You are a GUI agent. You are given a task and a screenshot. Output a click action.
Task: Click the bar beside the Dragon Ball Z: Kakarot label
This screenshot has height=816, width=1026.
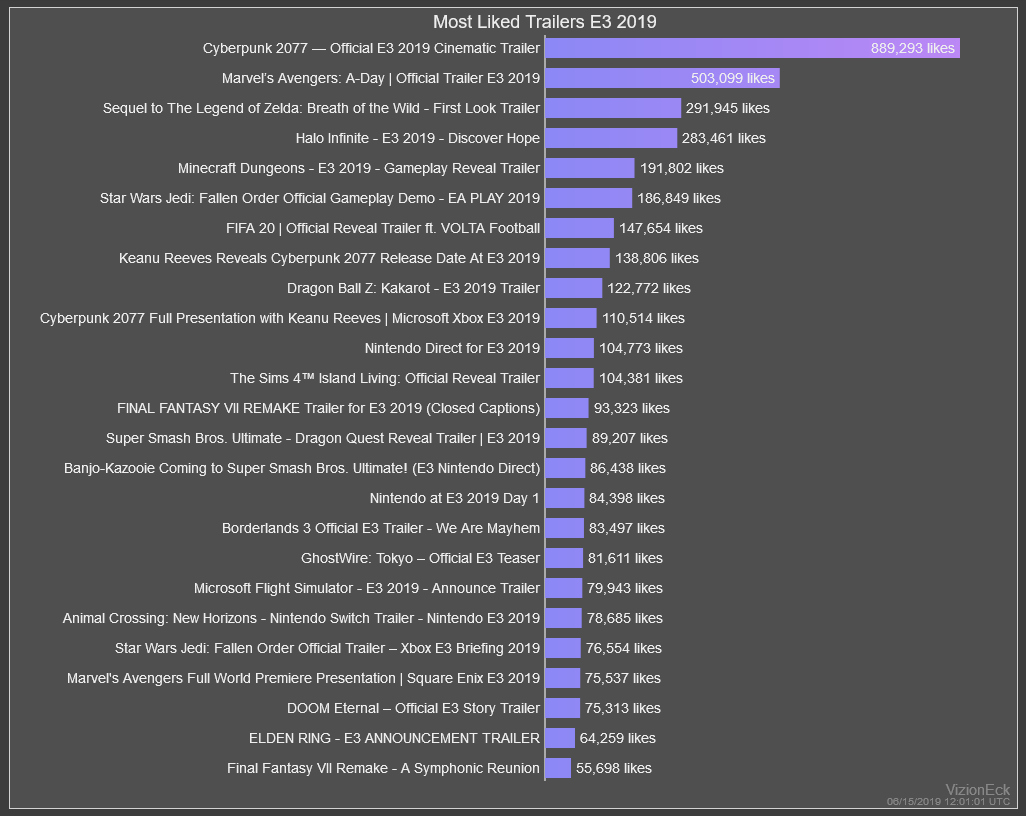574,288
